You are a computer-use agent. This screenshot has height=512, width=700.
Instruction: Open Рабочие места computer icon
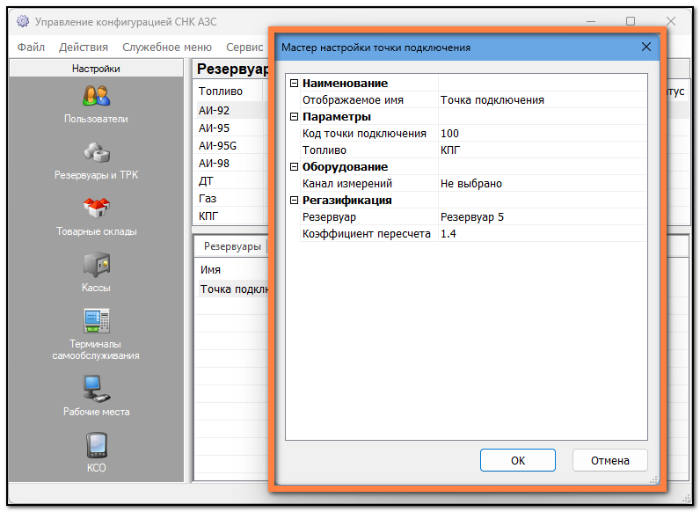tap(96, 388)
